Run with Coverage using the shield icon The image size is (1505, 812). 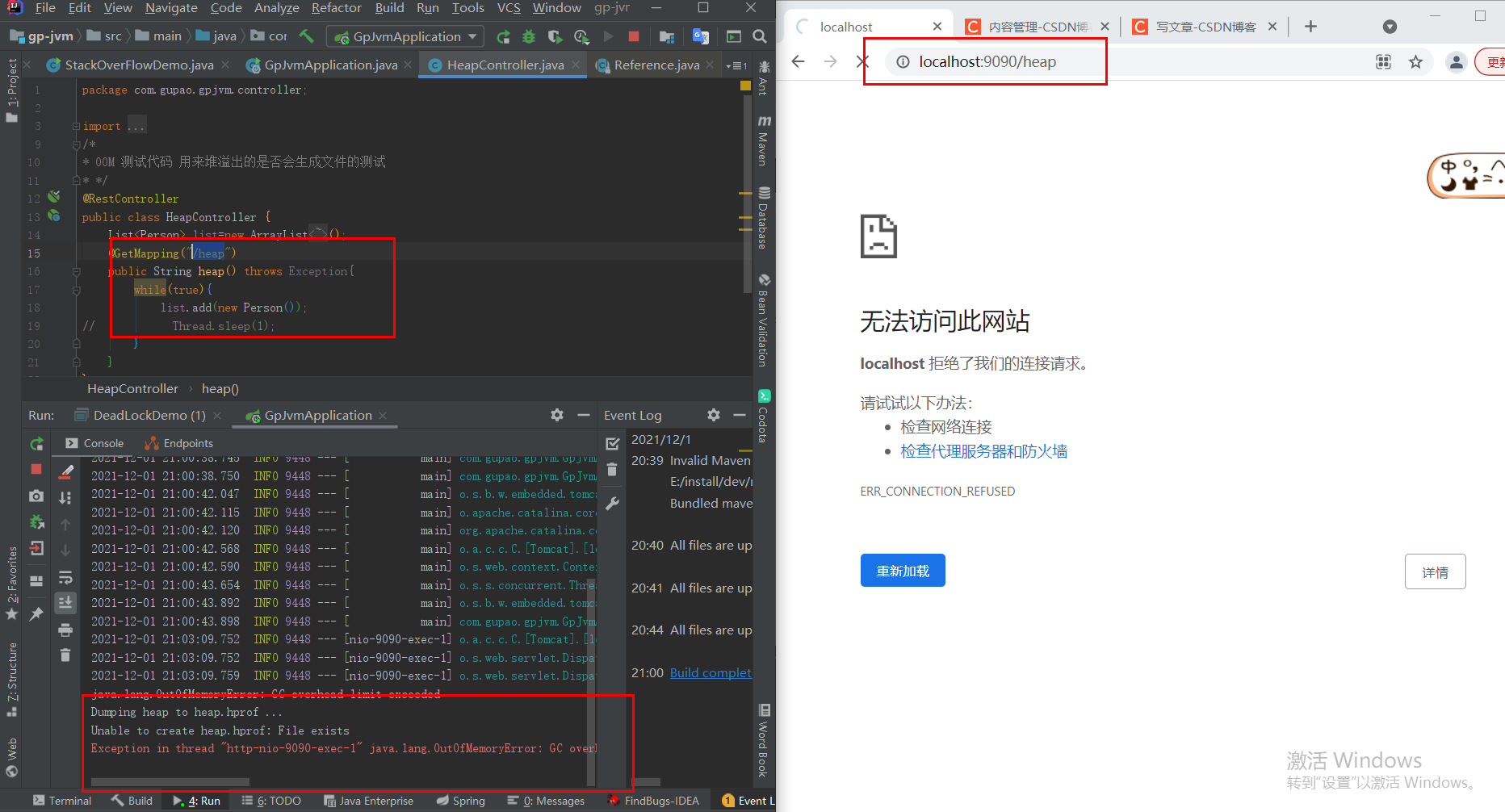554,36
